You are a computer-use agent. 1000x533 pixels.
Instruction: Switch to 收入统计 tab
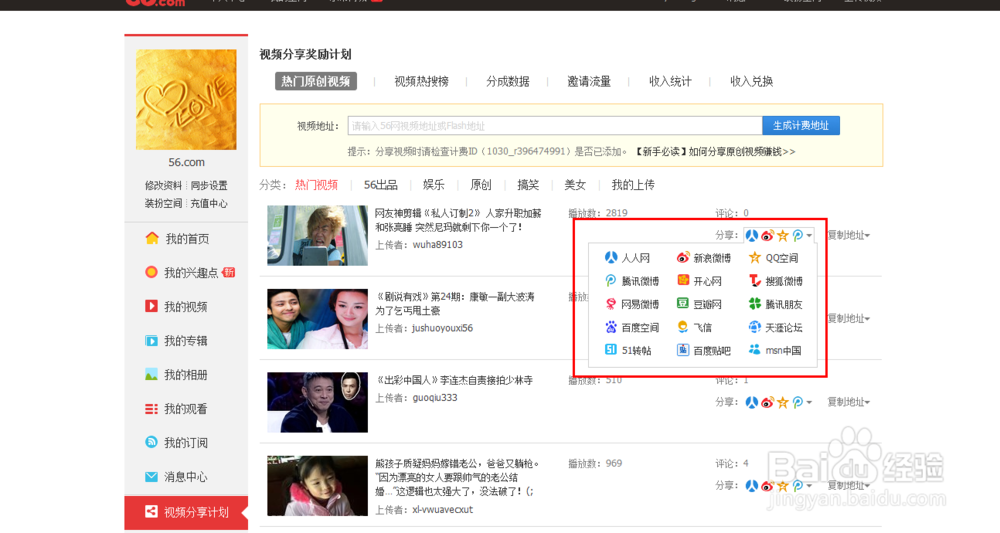(670, 82)
